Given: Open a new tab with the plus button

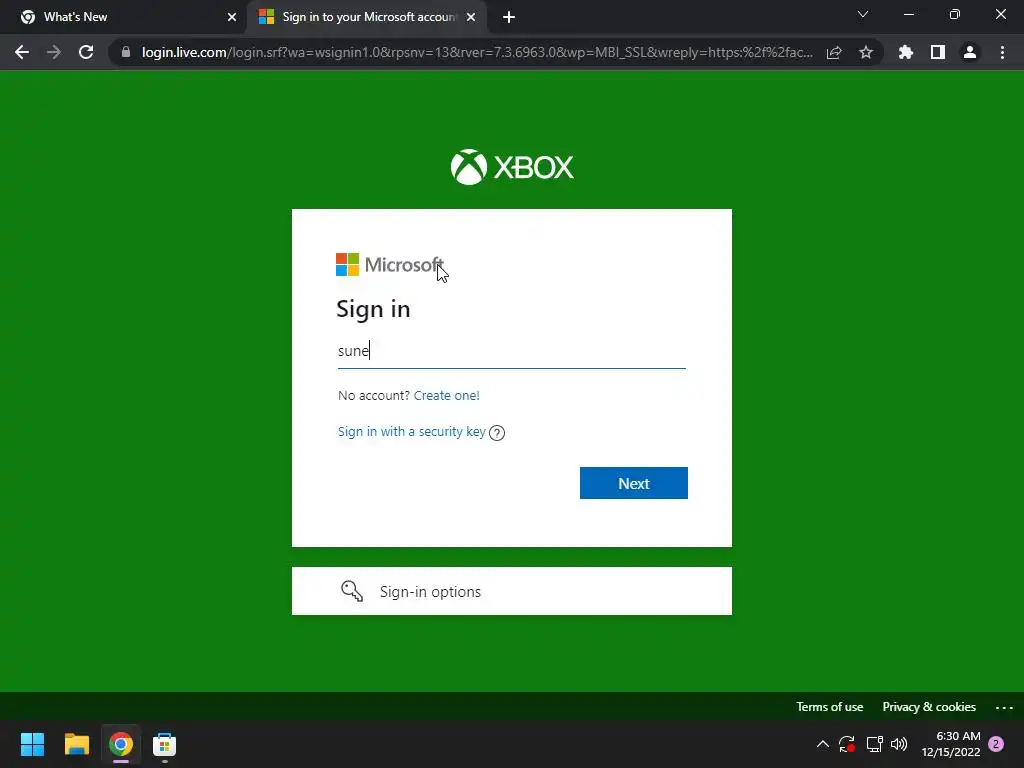Looking at the screenshot, I should tap(509, 18).
